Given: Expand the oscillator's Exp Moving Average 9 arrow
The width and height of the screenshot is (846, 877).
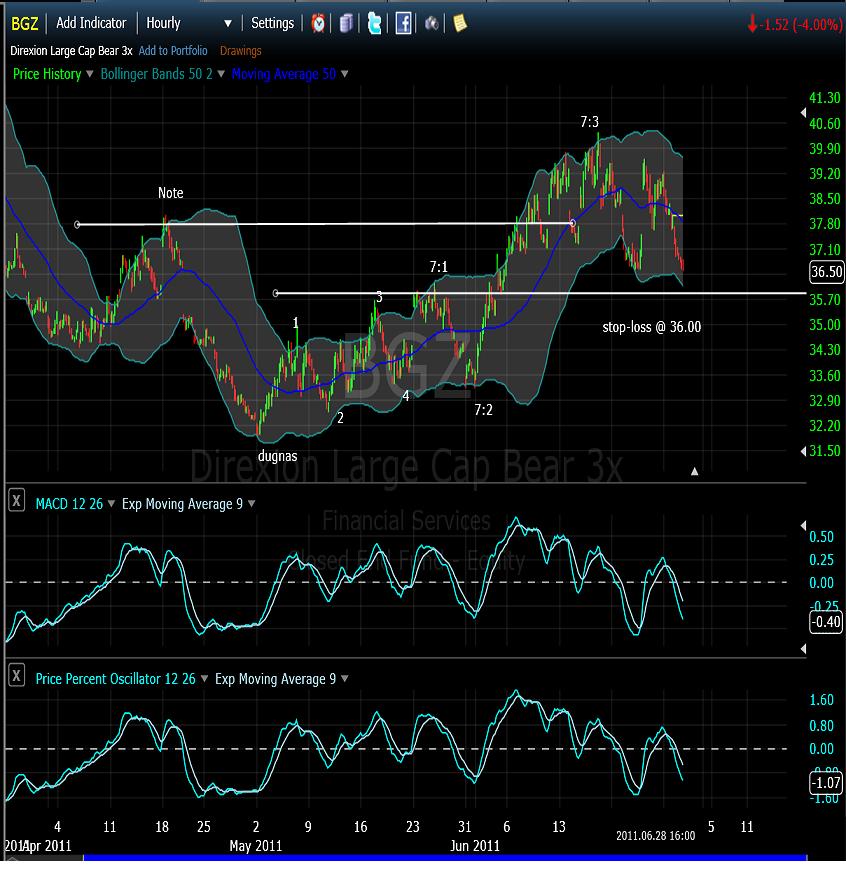Looking at the screenshot, I should point(344,679).
